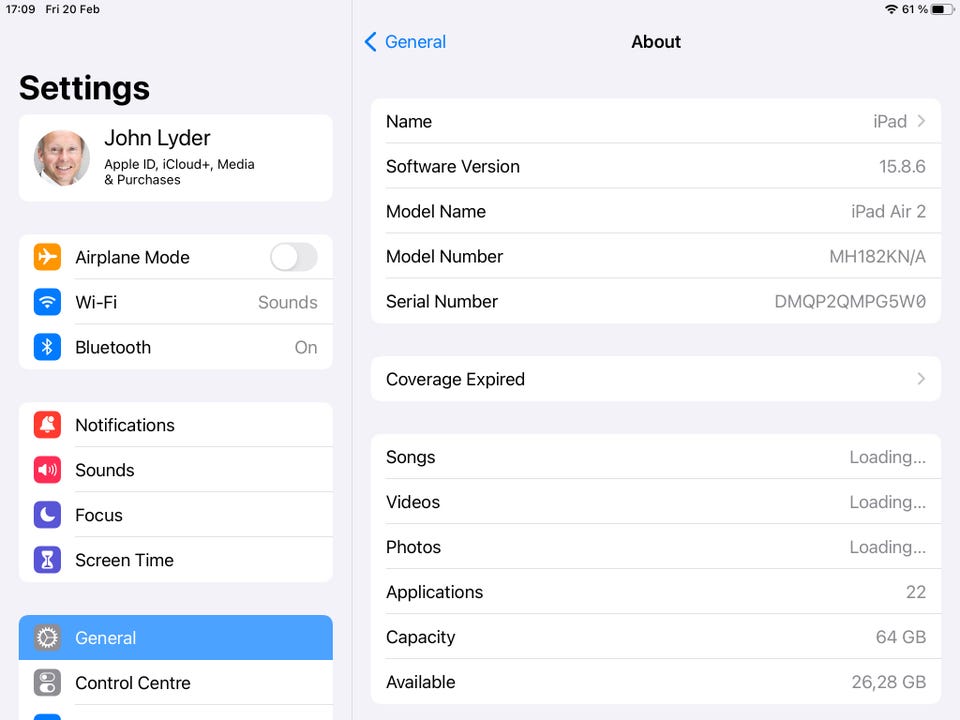The width and height of the screenshot is (960, 720).
Task: Open Focus settings
Action: click(176, 515)
